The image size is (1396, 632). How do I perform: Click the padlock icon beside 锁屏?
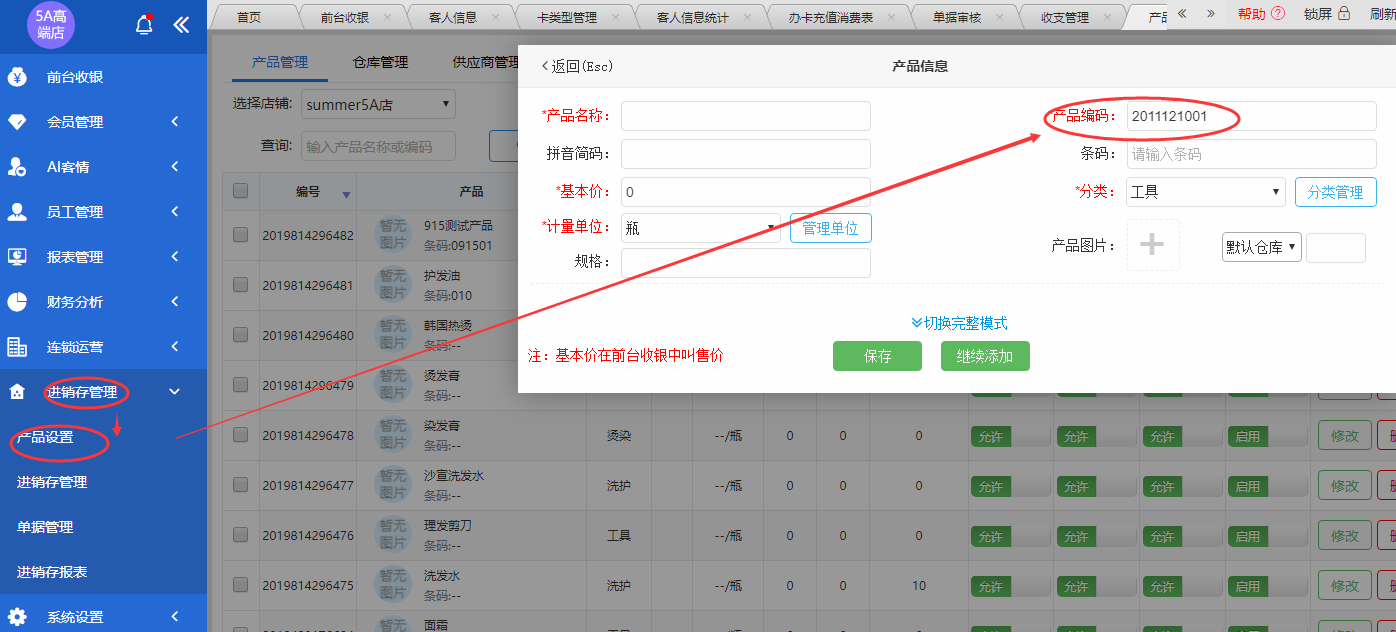point(1344,14)
